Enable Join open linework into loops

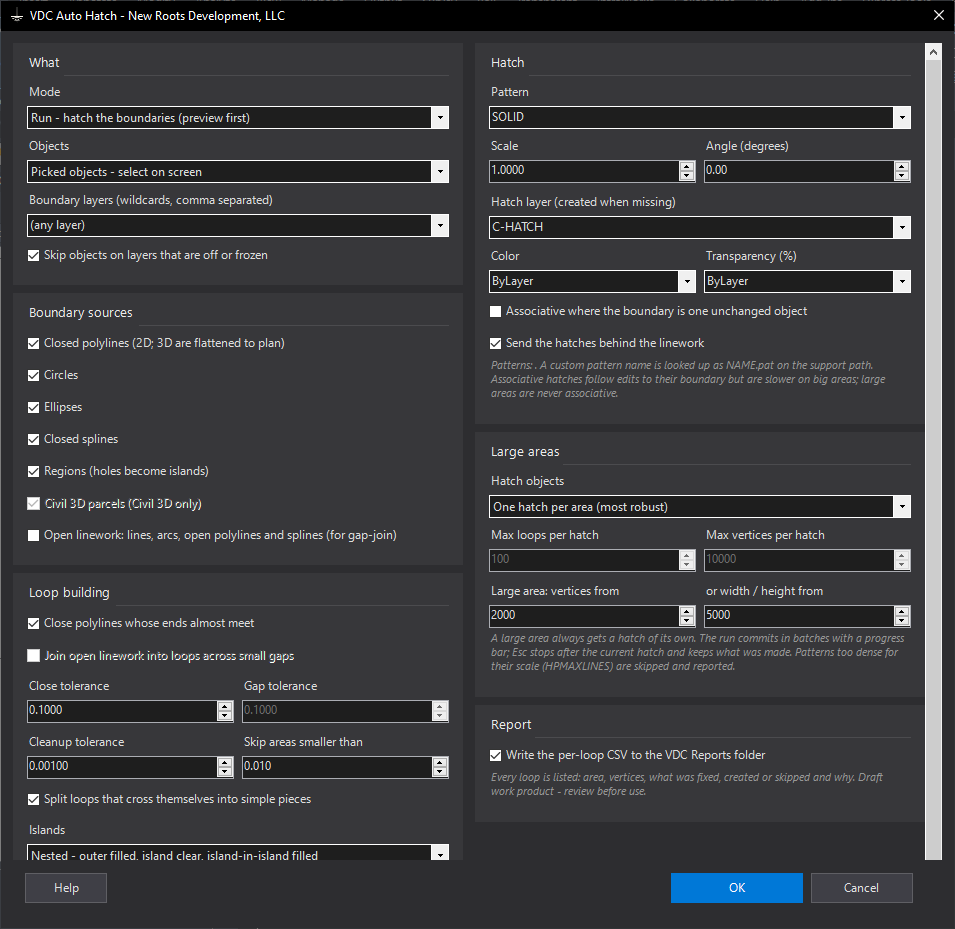coord(34,655)
